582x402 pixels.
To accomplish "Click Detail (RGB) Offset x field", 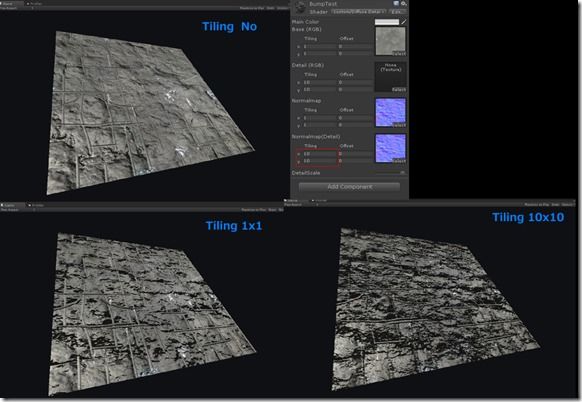I will click(356, 82).
